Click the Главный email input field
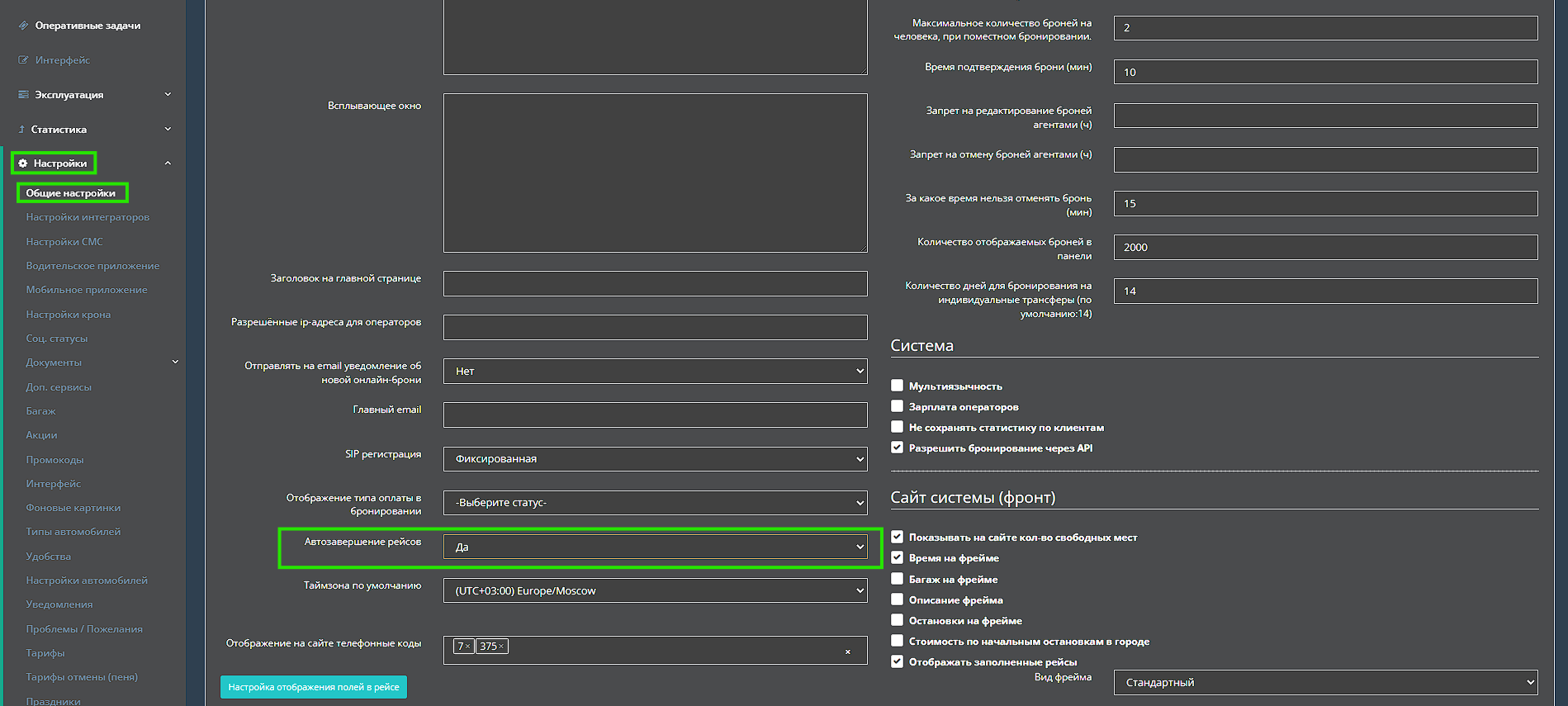 [x=655, y=415]
